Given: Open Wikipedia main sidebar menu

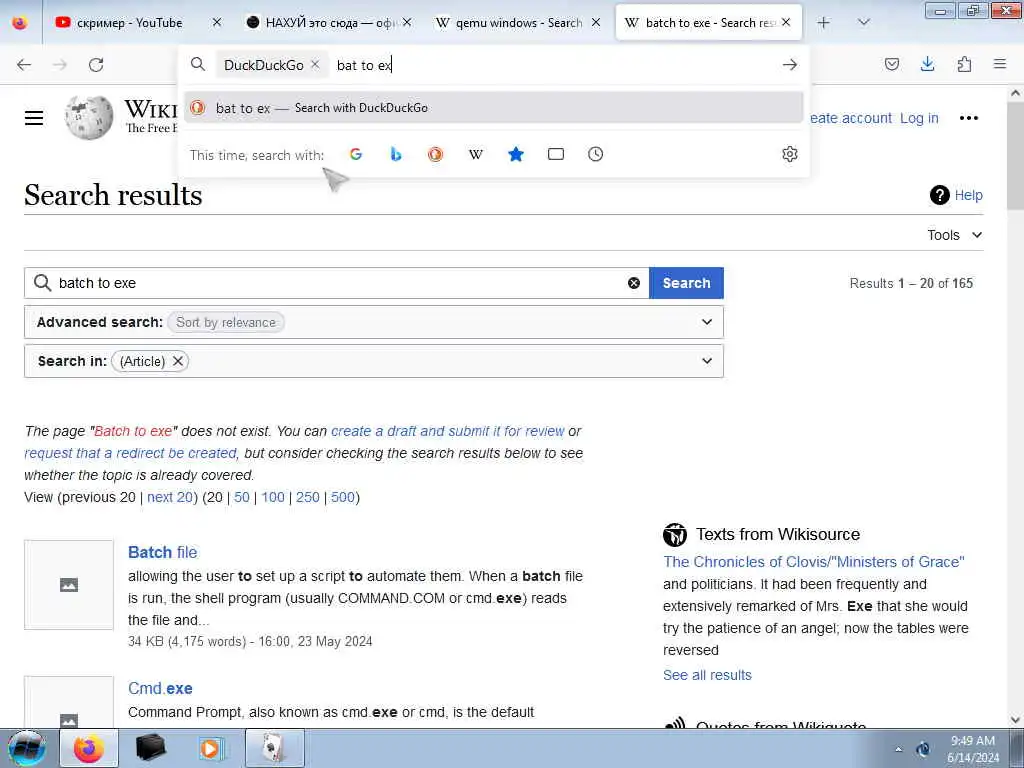Looking at the screenshot, I should [x=34, y=118].
